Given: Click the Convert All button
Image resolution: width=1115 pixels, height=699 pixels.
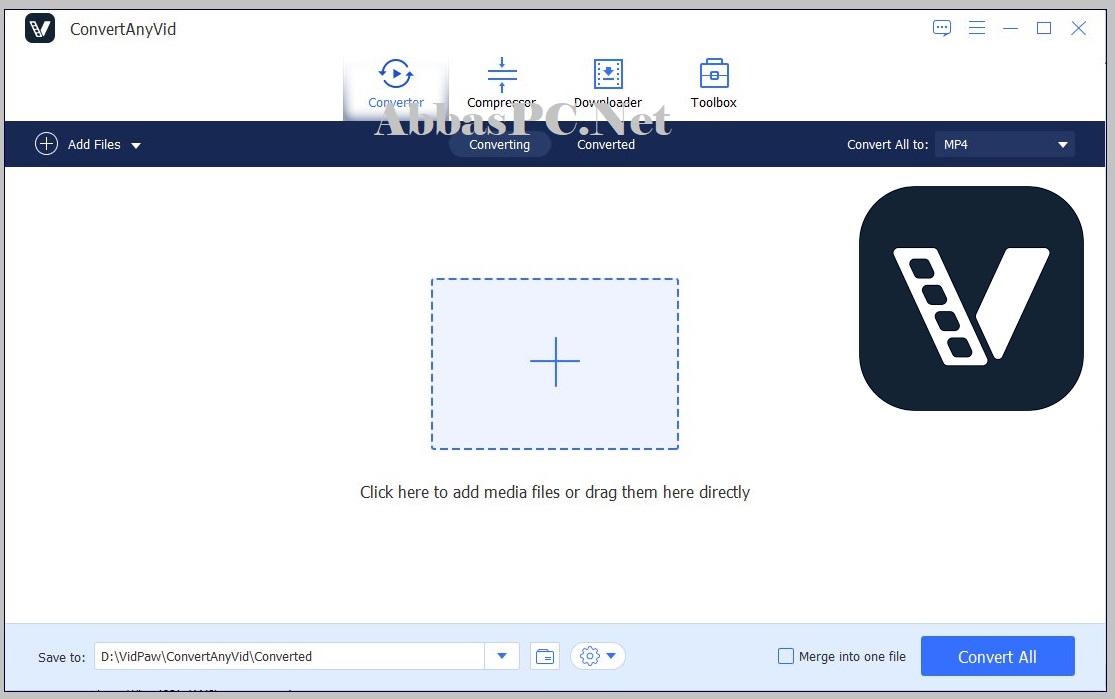Looking at the screenshot, I should pyautogui.click(x=997, y=656).
